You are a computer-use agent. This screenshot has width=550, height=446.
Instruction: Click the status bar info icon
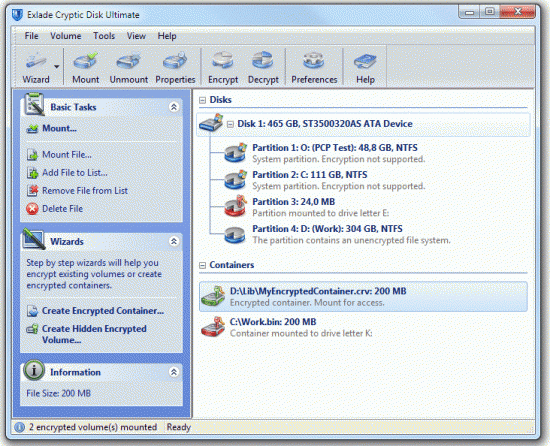20,427
